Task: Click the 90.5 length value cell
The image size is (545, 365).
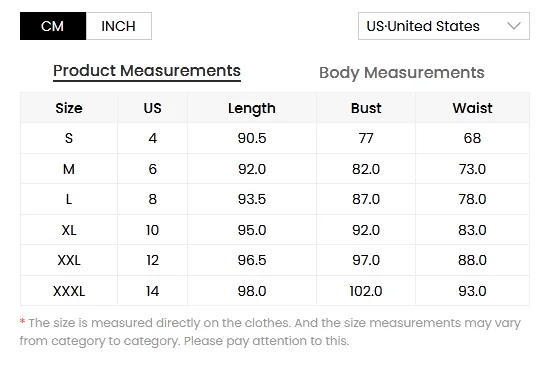Action: point(252,138)
